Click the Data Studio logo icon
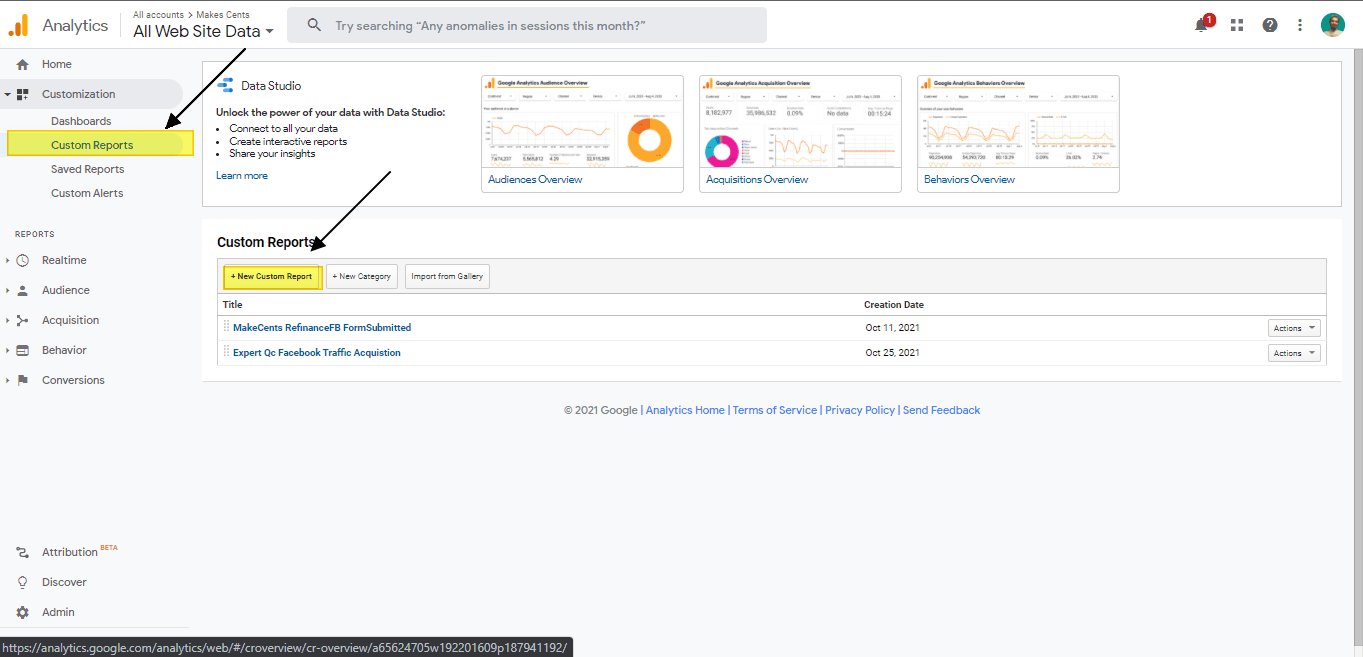This screenshot has width=1363, height=657. [x=225, y=85]
